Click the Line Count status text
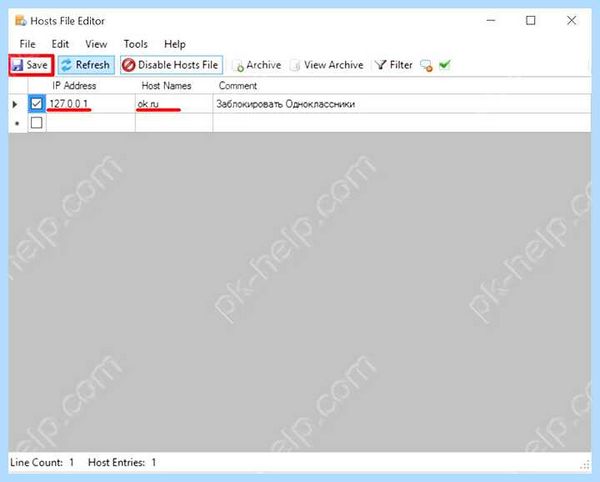Viewport: 600px width, 482px height. [x=42, y=462]
